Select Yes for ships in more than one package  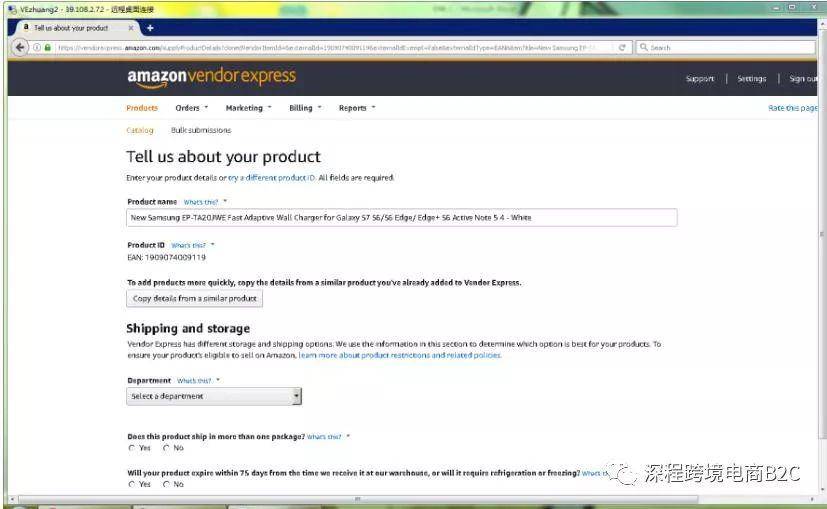[x=132, y=448]
